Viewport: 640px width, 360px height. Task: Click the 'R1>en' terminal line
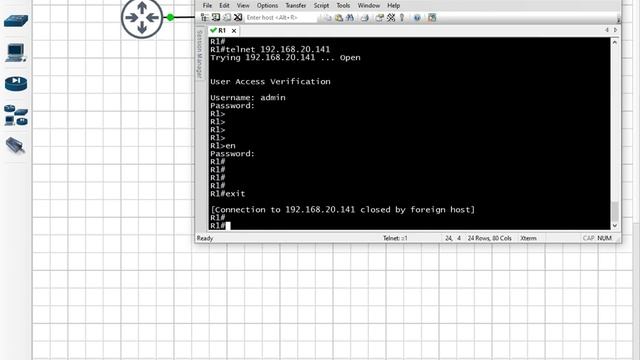pyautogui.click(x=222, y=146)
